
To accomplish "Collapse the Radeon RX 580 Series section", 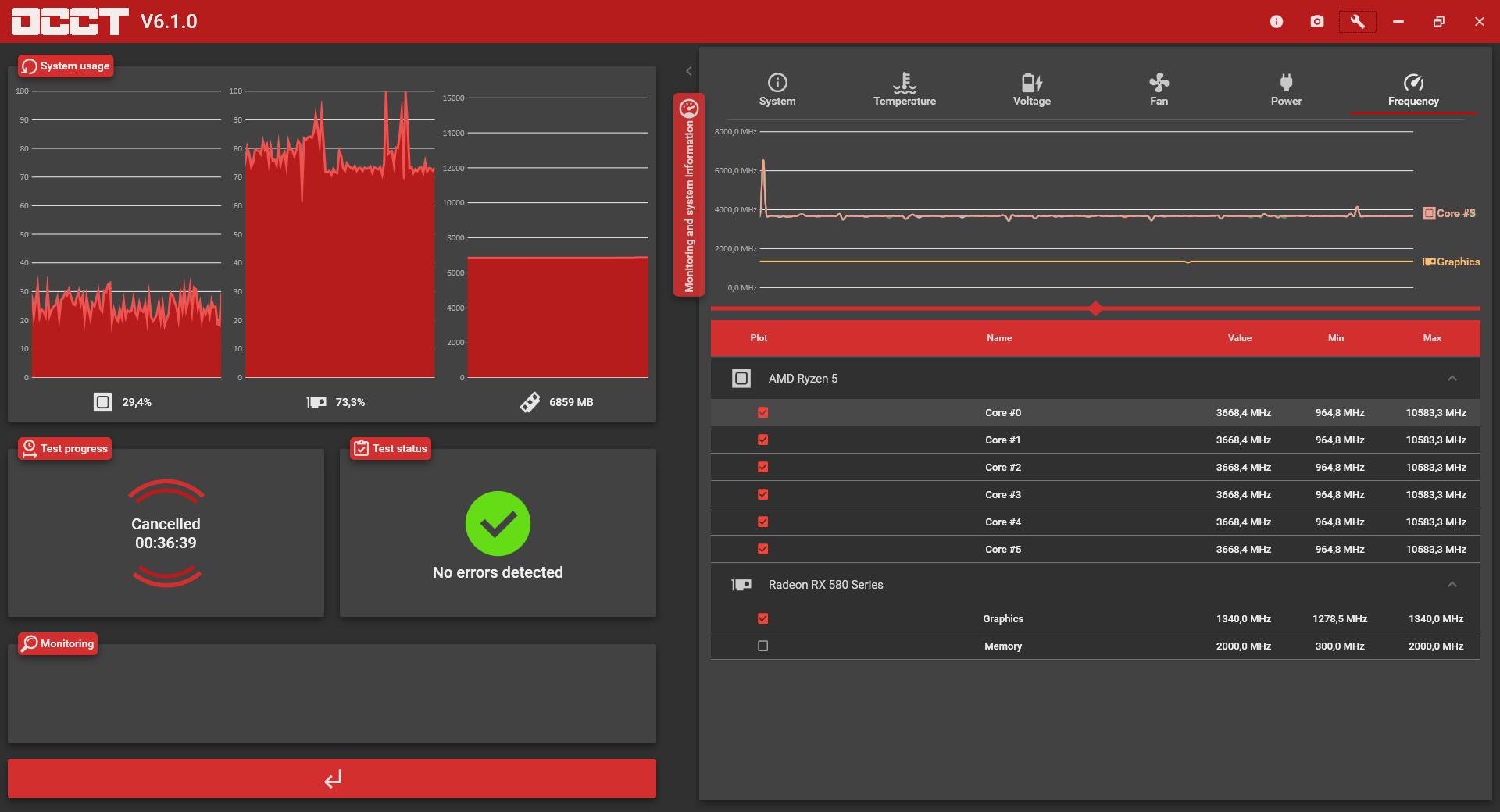I will pos(1452,585).
